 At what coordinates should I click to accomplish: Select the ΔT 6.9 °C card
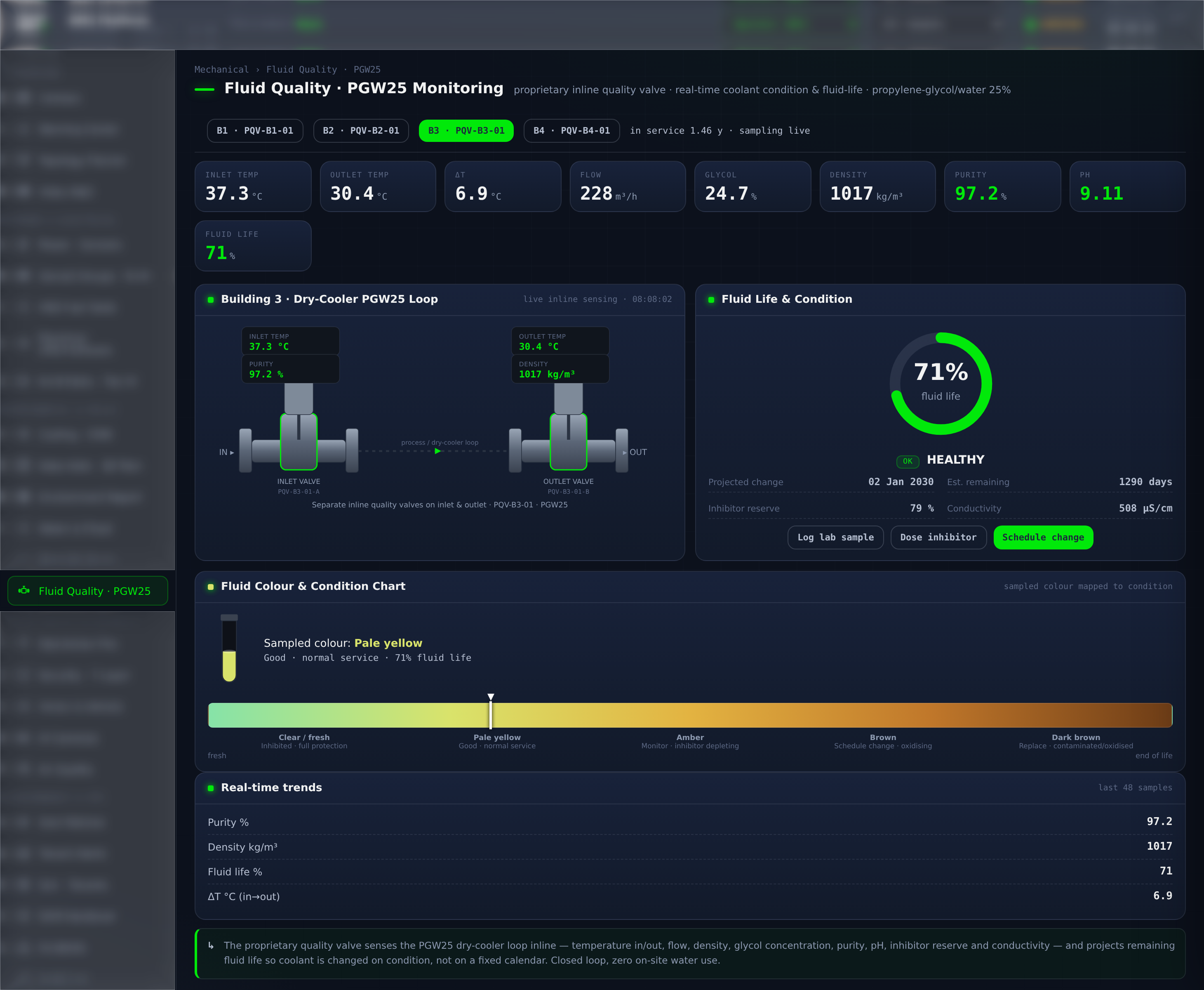coord(503,186)
